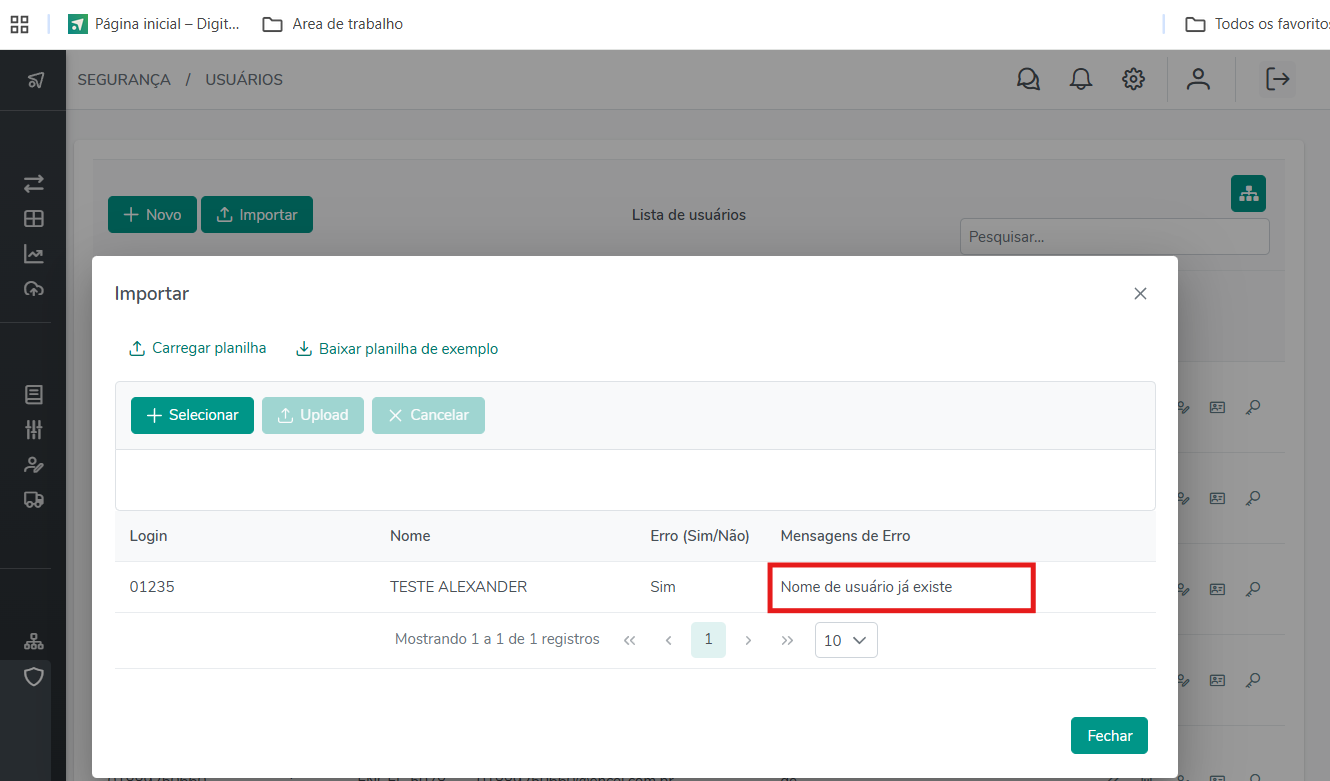
Task: Click the truck icon in sidebar
Action: tap(34, 499)
